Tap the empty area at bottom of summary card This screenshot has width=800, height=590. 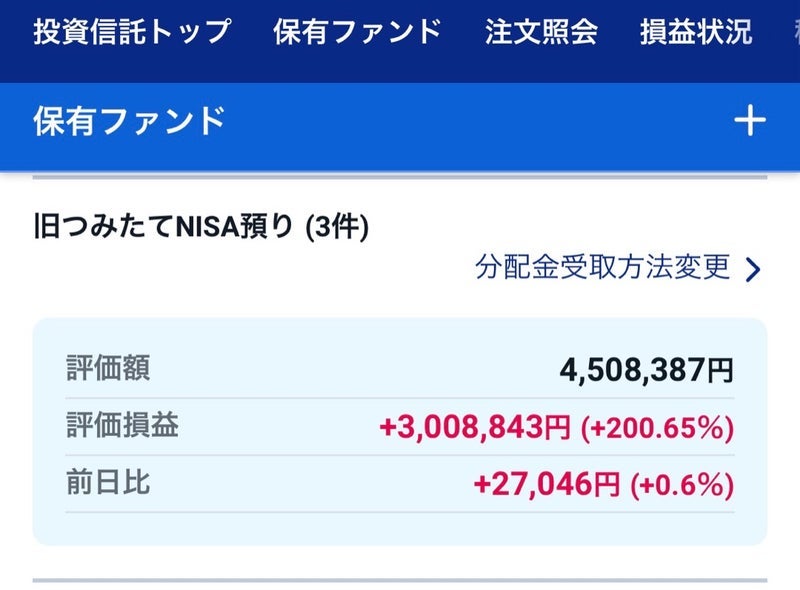click(400, 528)
